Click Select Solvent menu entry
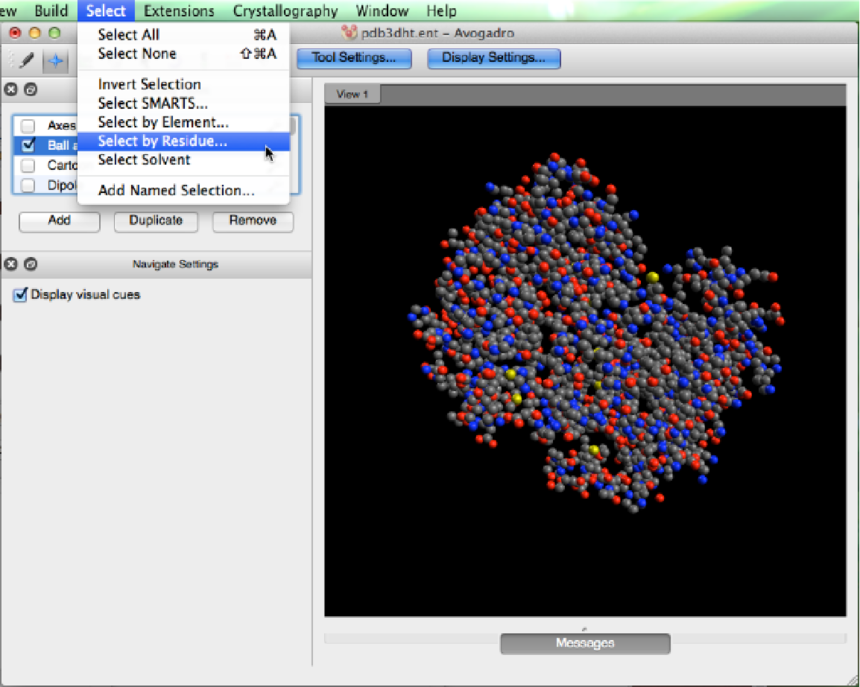 (x=144, y=160)
